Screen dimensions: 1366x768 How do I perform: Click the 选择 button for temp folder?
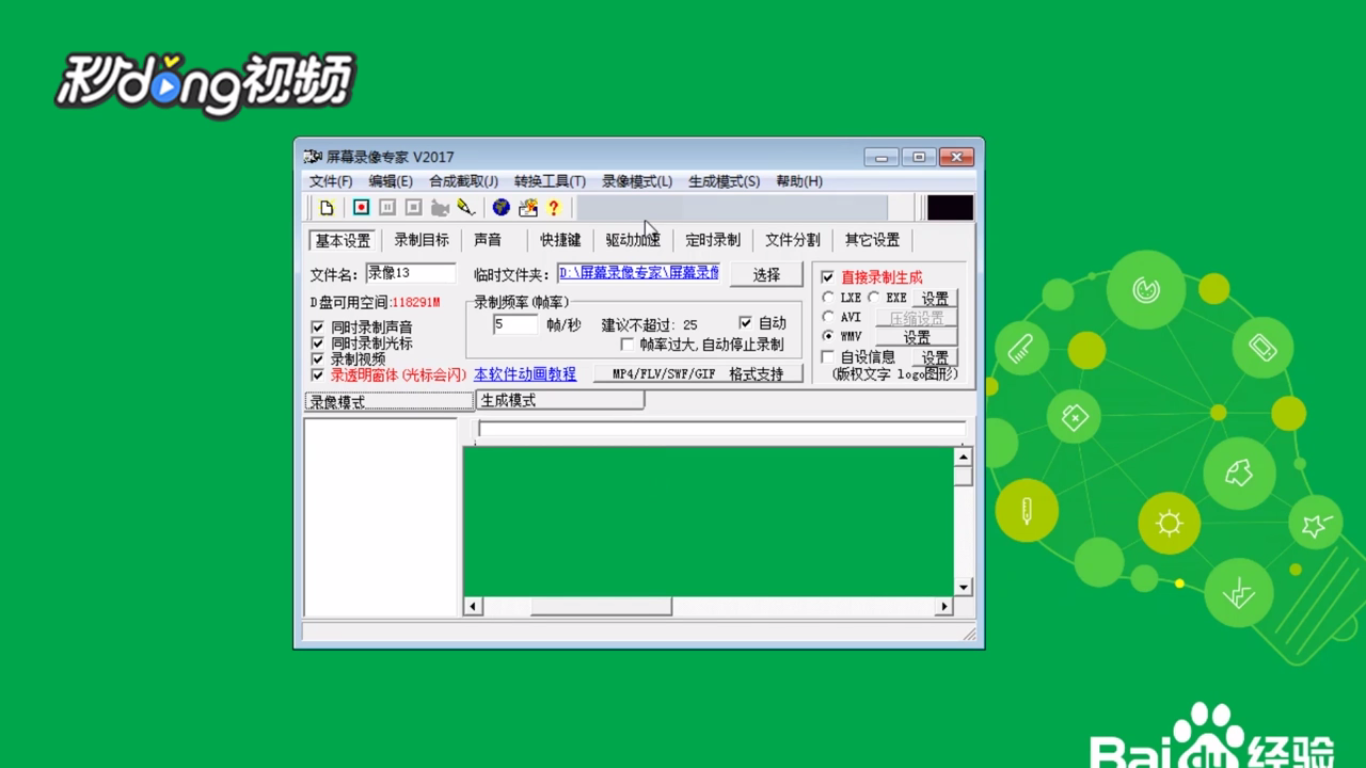766,273
